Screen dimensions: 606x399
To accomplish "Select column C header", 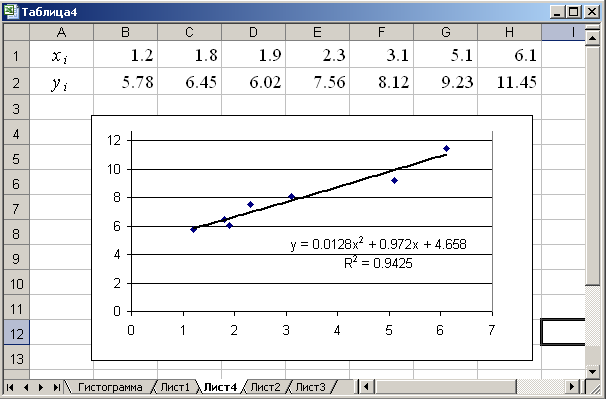I will (189, 32).
